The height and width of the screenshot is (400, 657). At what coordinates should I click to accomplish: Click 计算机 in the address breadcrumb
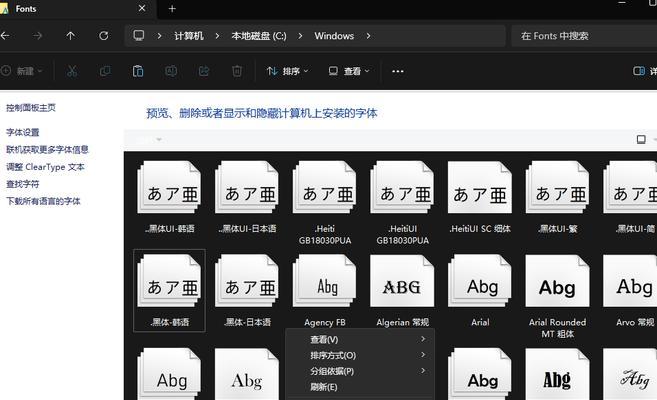click(189, 36)
